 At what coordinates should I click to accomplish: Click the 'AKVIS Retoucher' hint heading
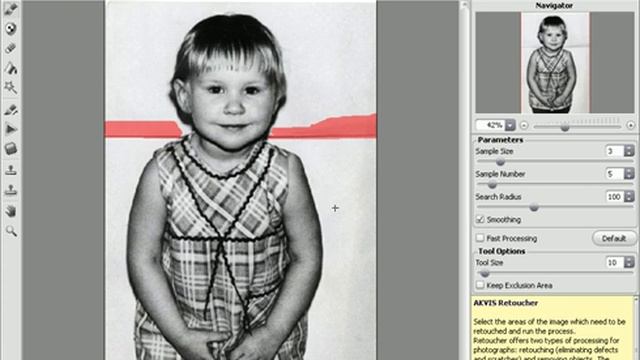[506, 303]
